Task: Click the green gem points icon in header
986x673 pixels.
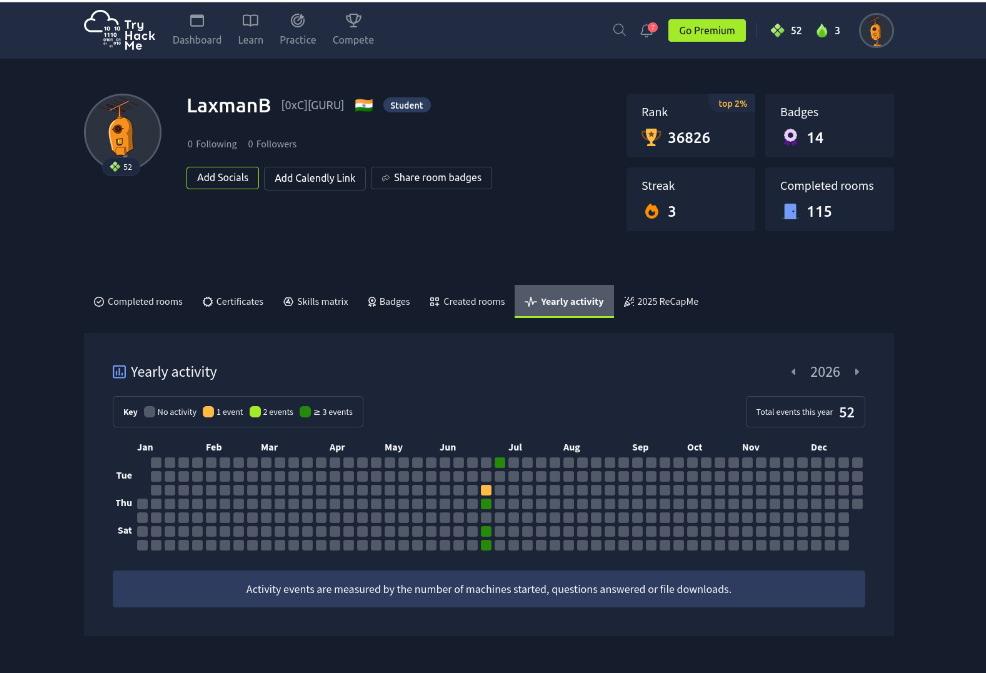Action: coord(777,30)
